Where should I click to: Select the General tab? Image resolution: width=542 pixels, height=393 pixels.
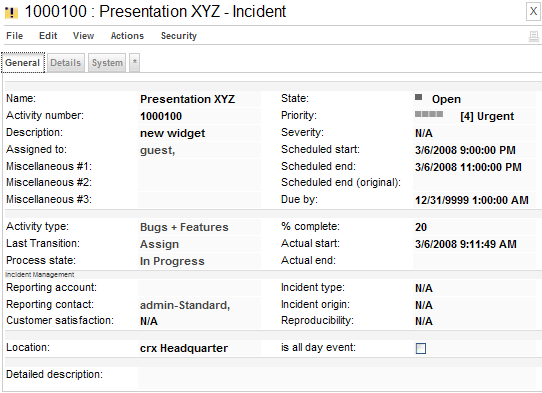tap(23, 63)
